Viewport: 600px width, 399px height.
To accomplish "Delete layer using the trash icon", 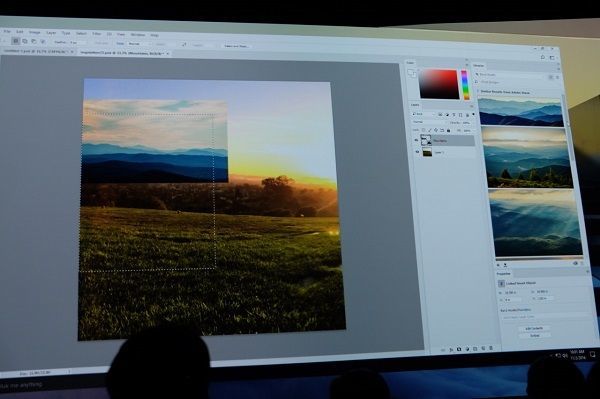I will point(491,348).
